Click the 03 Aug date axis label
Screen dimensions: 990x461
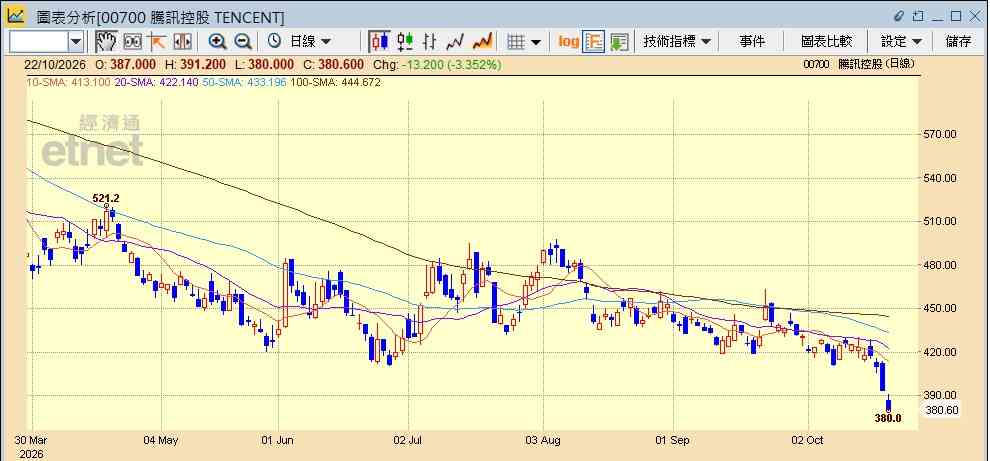542,440
